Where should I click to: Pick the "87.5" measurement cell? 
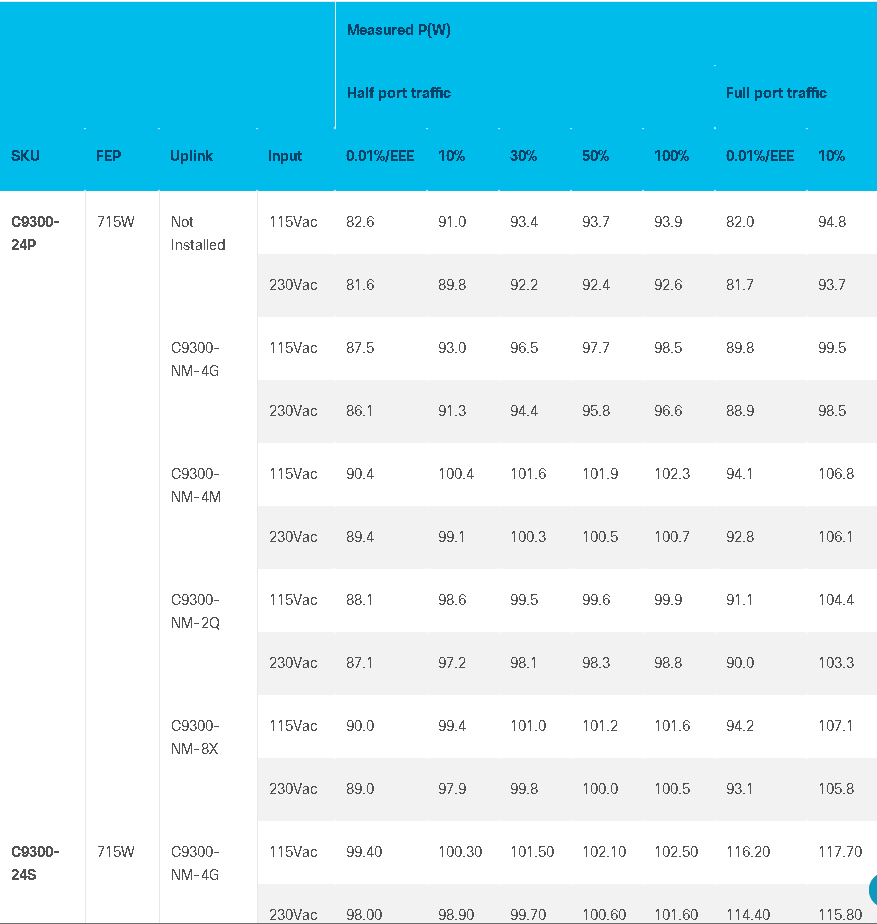(x=360, y=348)
